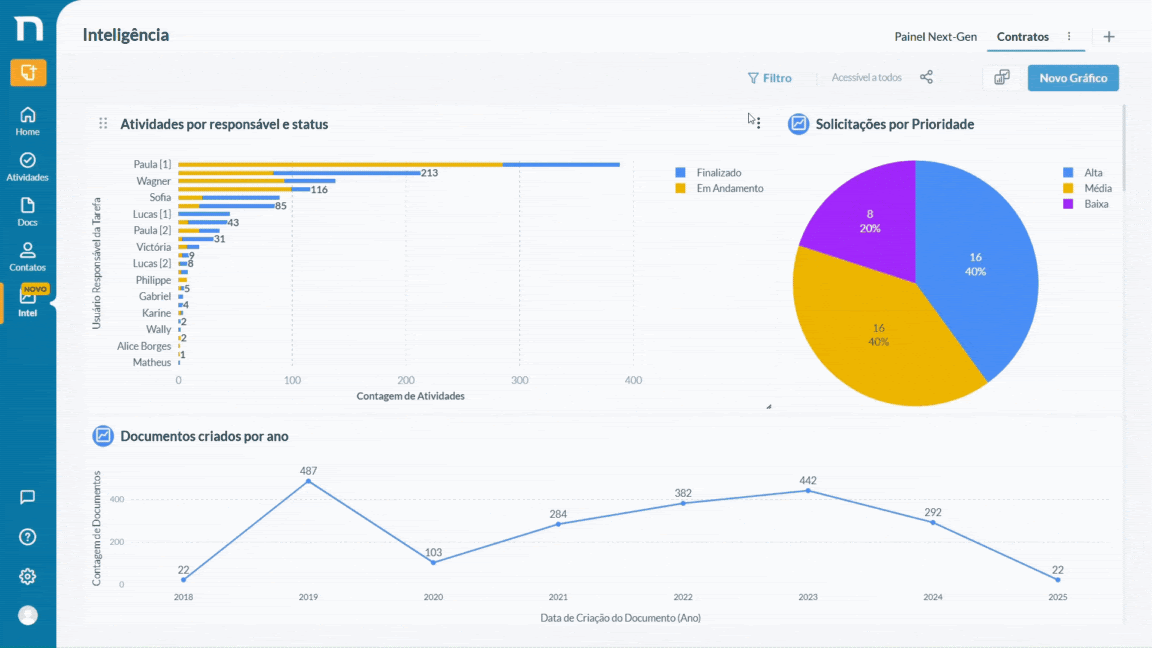Click the 2024 data point labeled 292
The width and height of the screenshot is (1152, 648).
click(933, 522)
